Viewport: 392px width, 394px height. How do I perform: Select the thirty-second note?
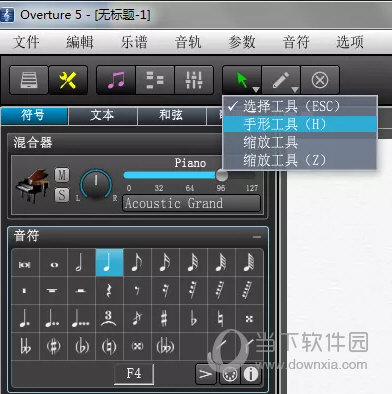pyautogui.click(x=193, y=263)
